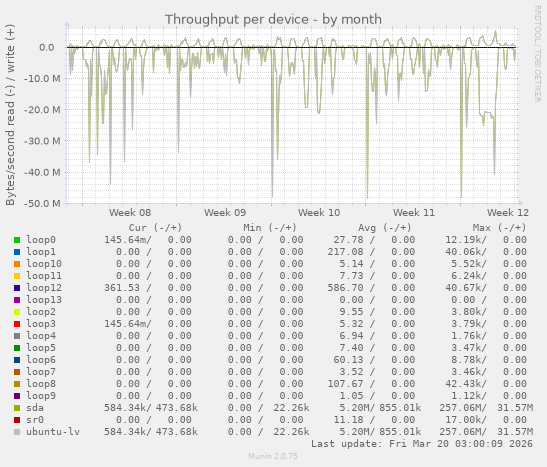Click the loop13 purple legend swatch
This screenshot has height=467, width=547.
pos(17,300)
